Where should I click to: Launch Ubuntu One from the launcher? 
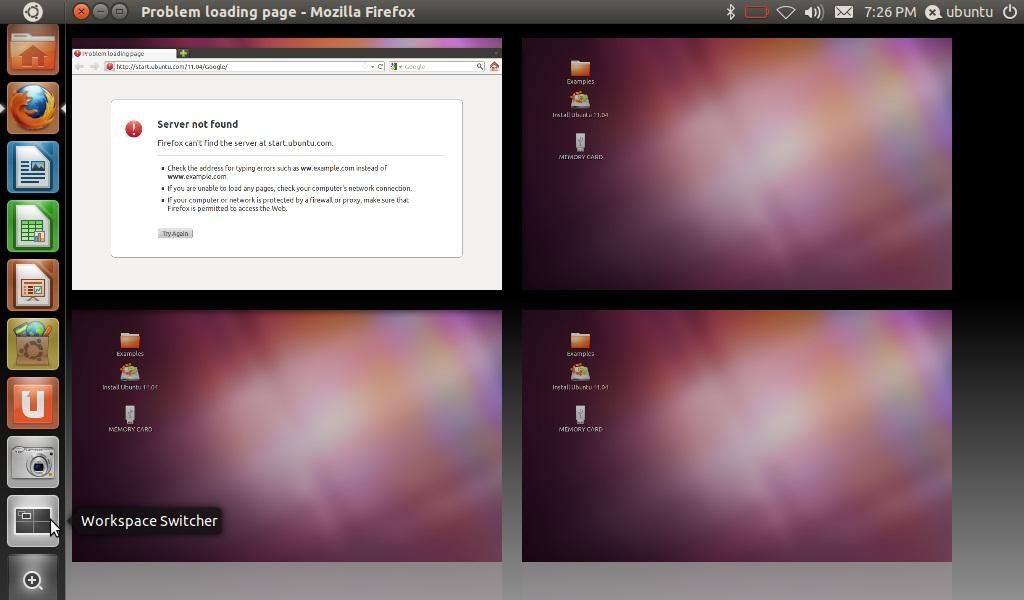[x=33, y=403]
